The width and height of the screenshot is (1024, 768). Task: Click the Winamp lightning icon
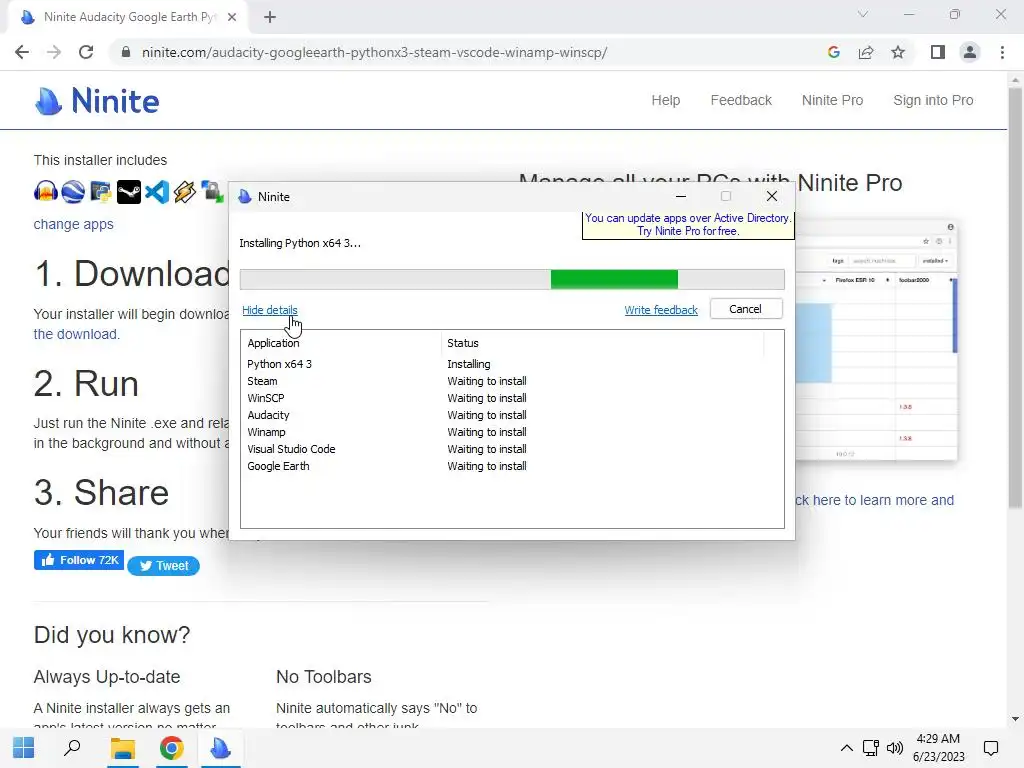pyautogui.click(x=185, y=191)
